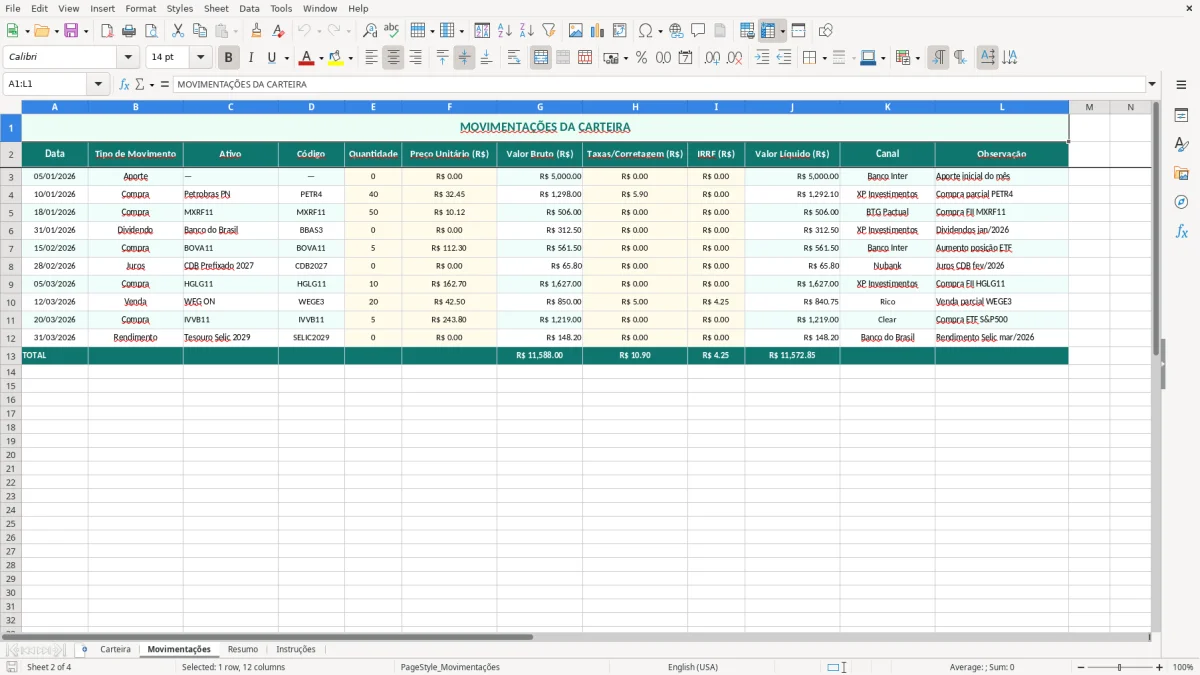This screenshot has height=675, width=1200.
Task: Open the Styles menu
Action: [x=180, y=8]
